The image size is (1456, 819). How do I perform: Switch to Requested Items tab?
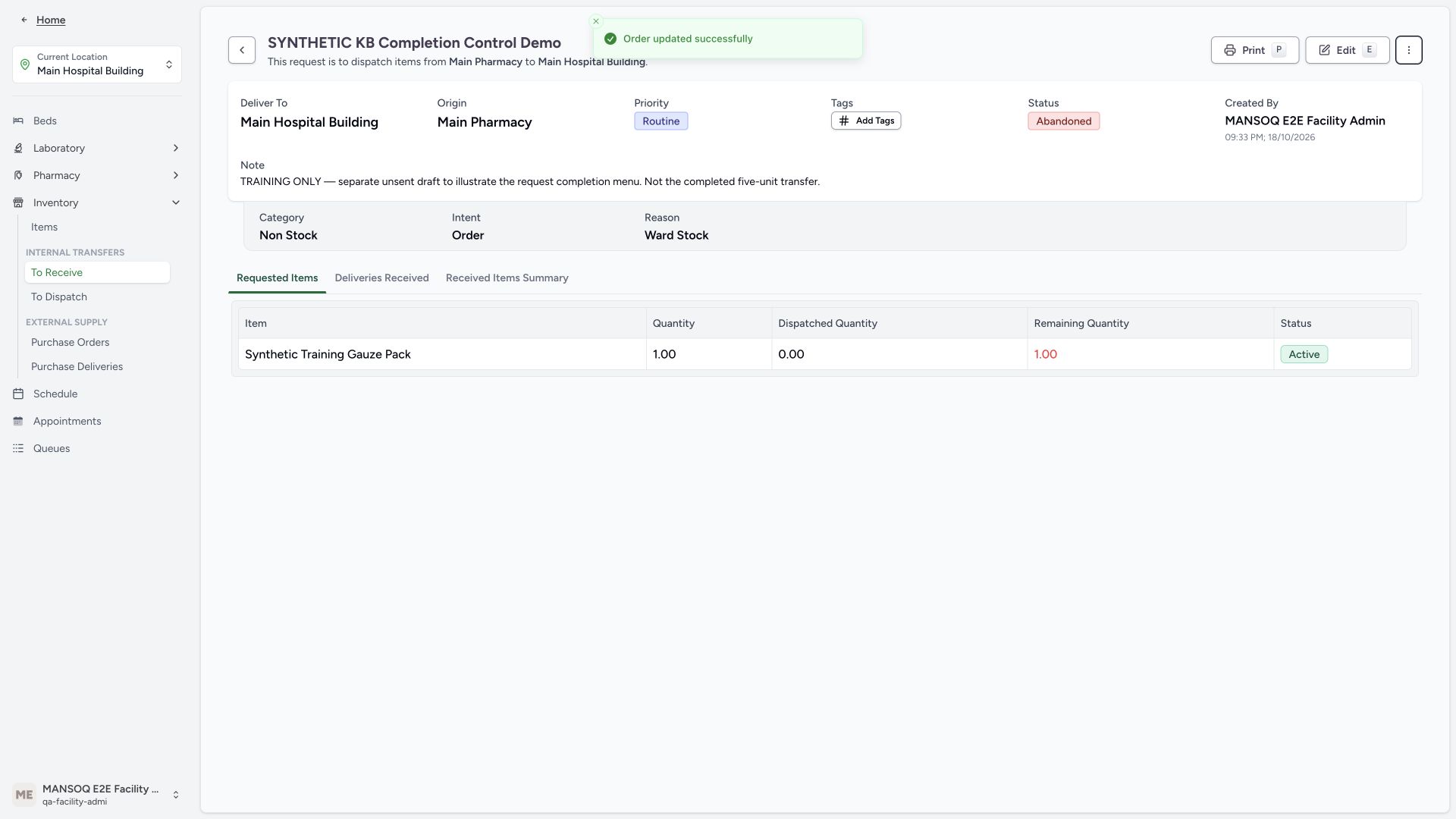tap(277, 278)
